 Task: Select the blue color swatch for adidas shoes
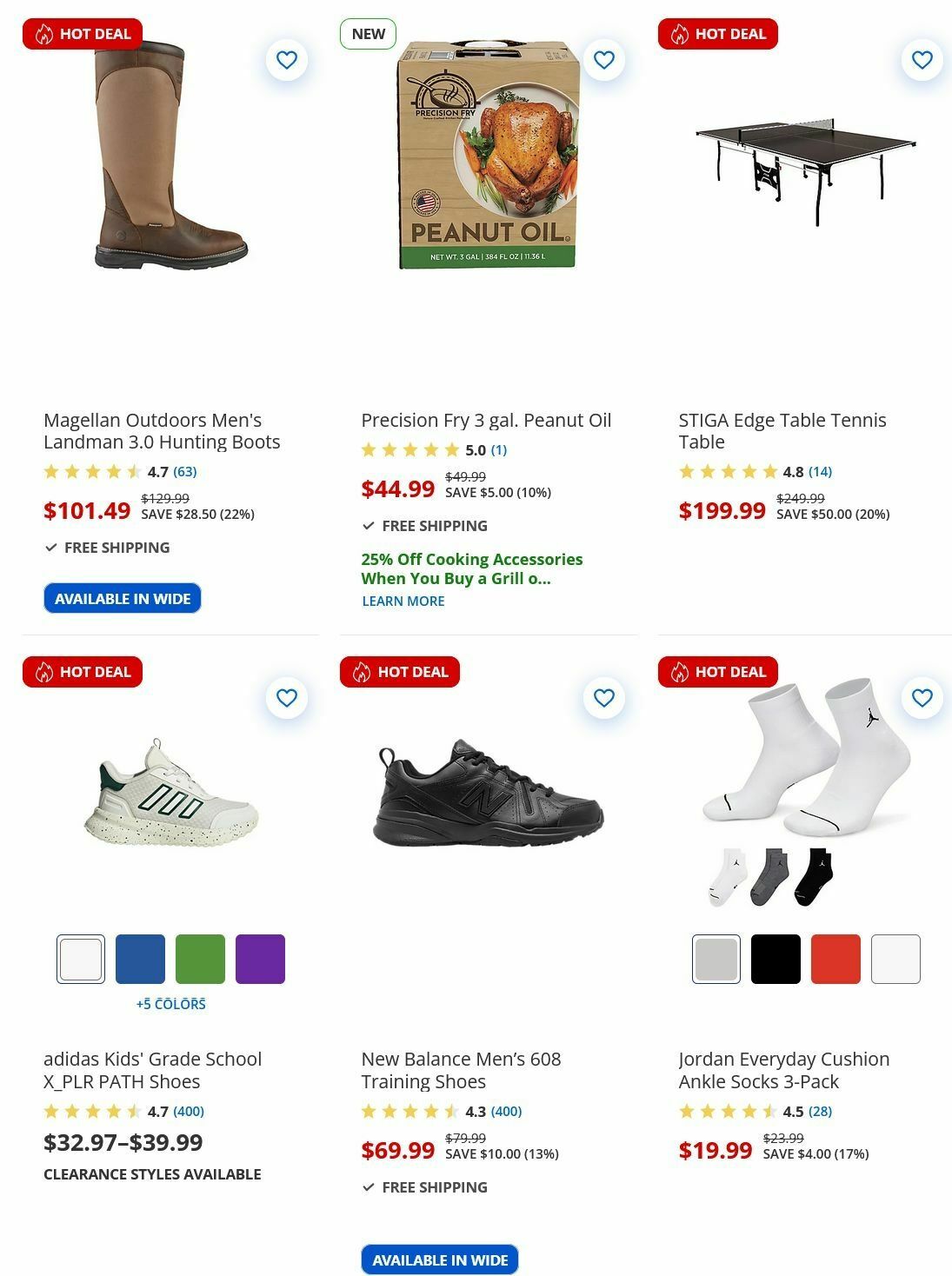[140, 958]
